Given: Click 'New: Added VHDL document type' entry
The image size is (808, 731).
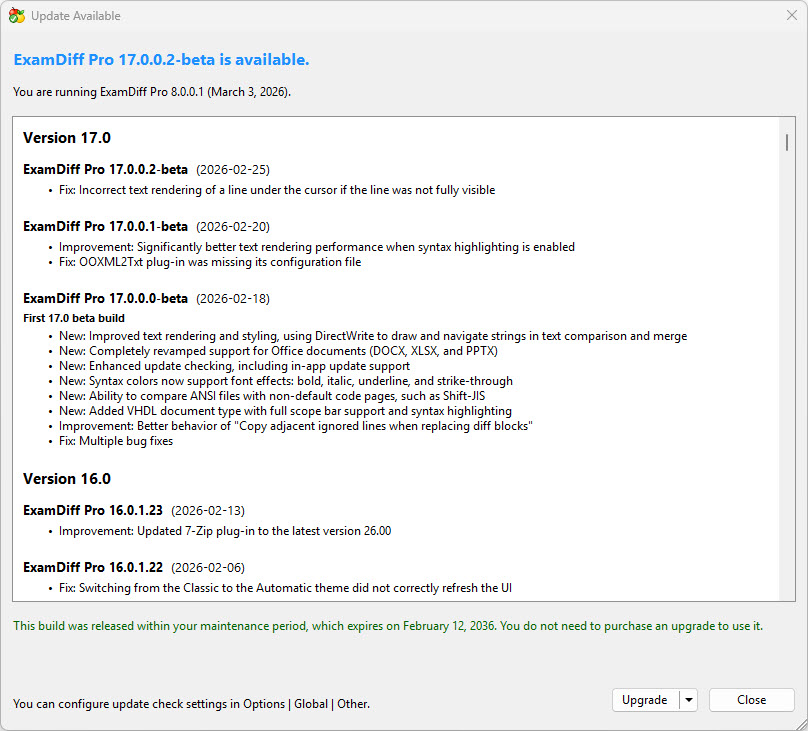Looking at the screenshot, I should click(x=285, y=411).
